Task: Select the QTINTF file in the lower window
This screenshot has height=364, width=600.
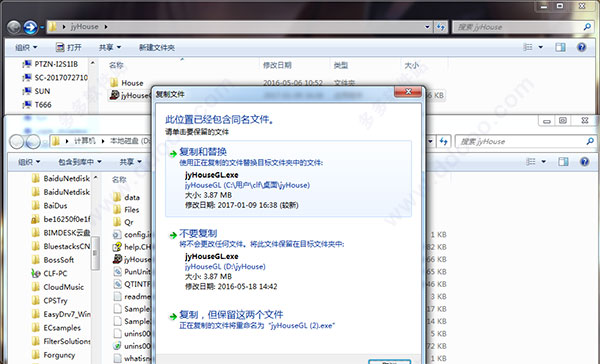Action: [132, 284]
